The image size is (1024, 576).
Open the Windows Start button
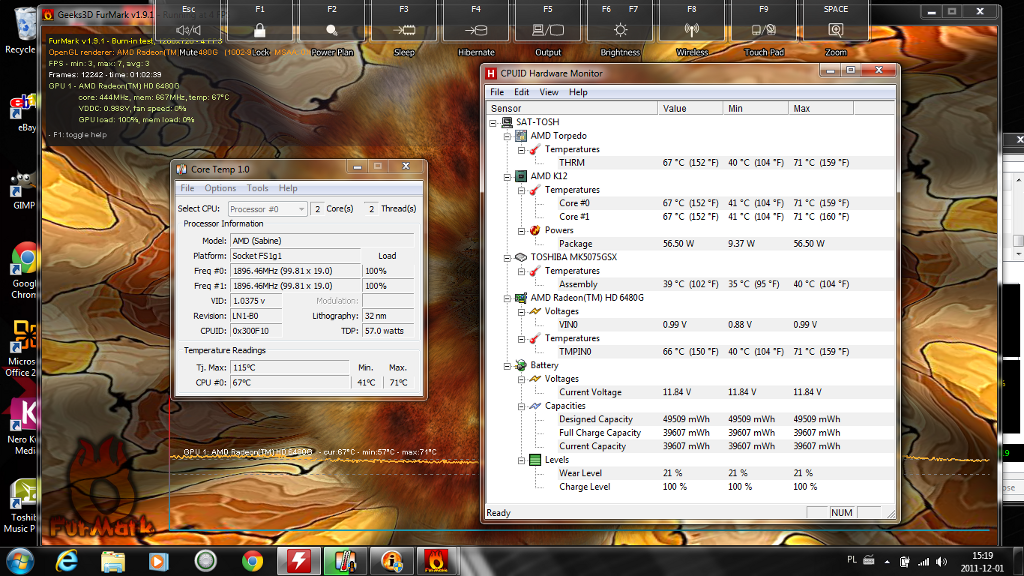pos(20,561)
